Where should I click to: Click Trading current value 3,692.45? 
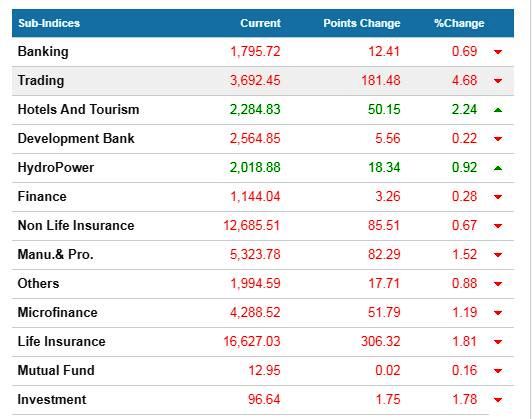pyautogui.click(x=255, y=80)
